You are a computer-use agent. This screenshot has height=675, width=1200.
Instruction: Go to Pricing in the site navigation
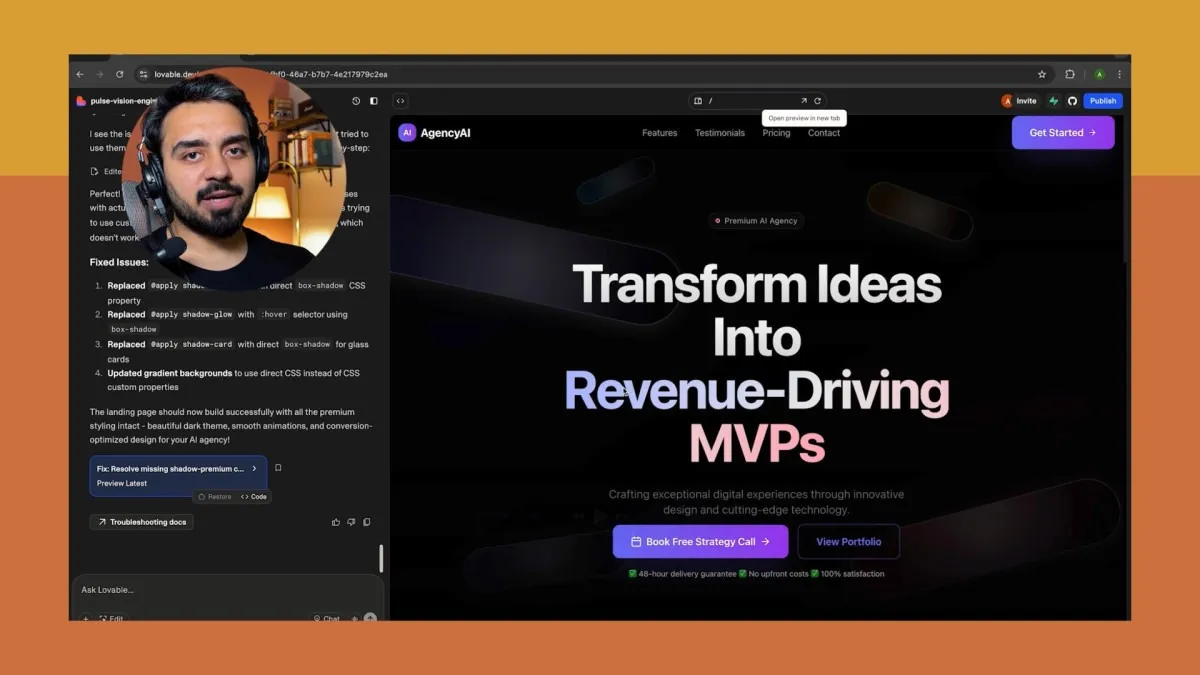(x=776, y=133)
